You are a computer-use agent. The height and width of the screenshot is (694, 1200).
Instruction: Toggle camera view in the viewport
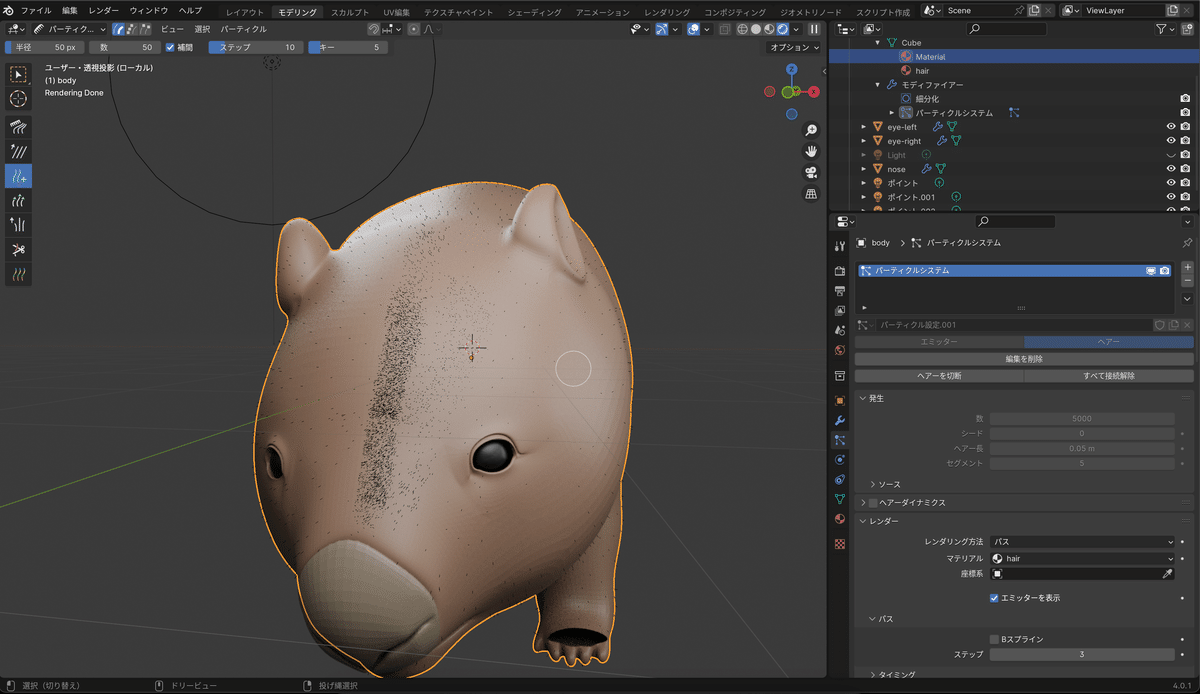point(811,172)
